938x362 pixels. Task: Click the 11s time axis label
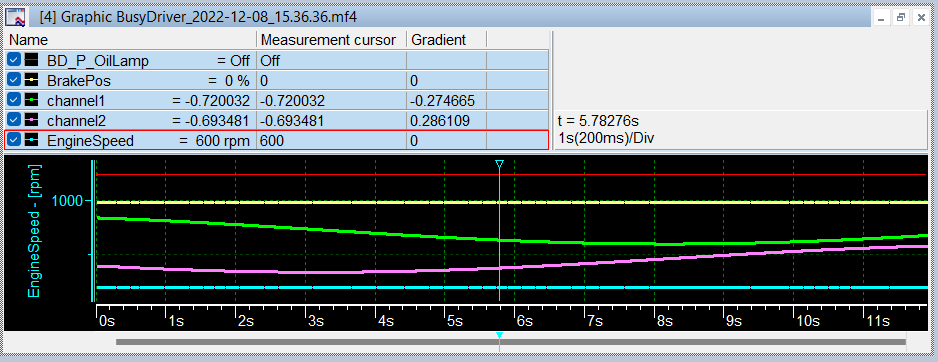[877, 321]
